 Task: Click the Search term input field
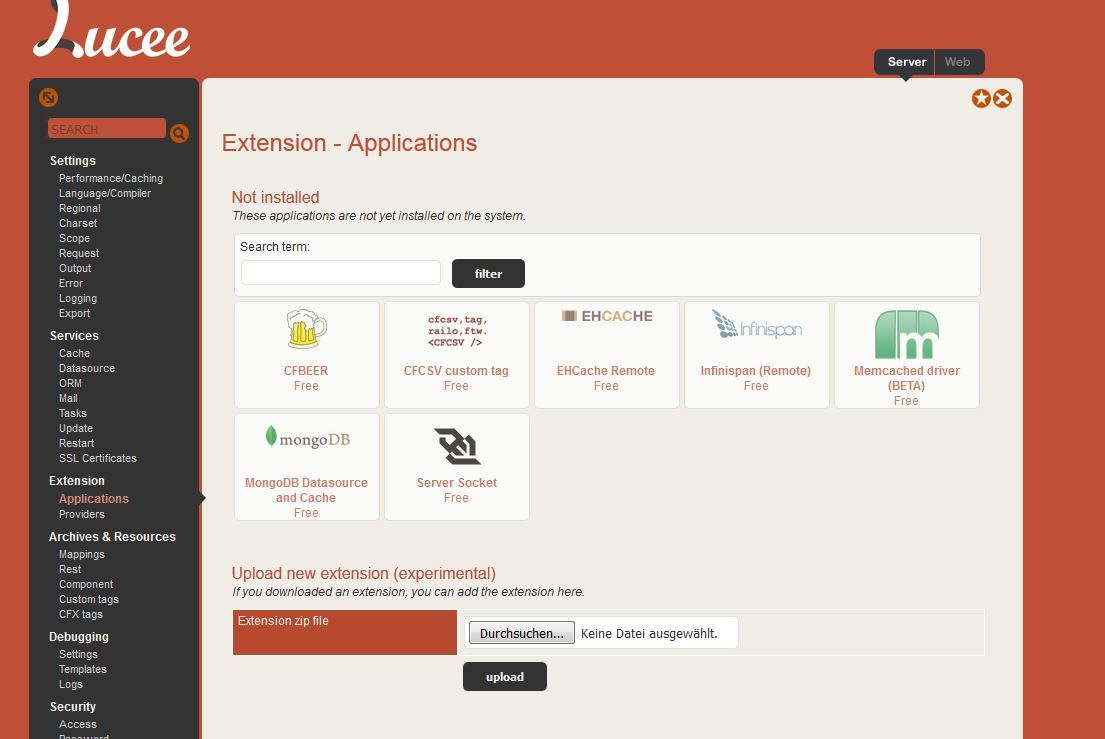click(341, 273)
